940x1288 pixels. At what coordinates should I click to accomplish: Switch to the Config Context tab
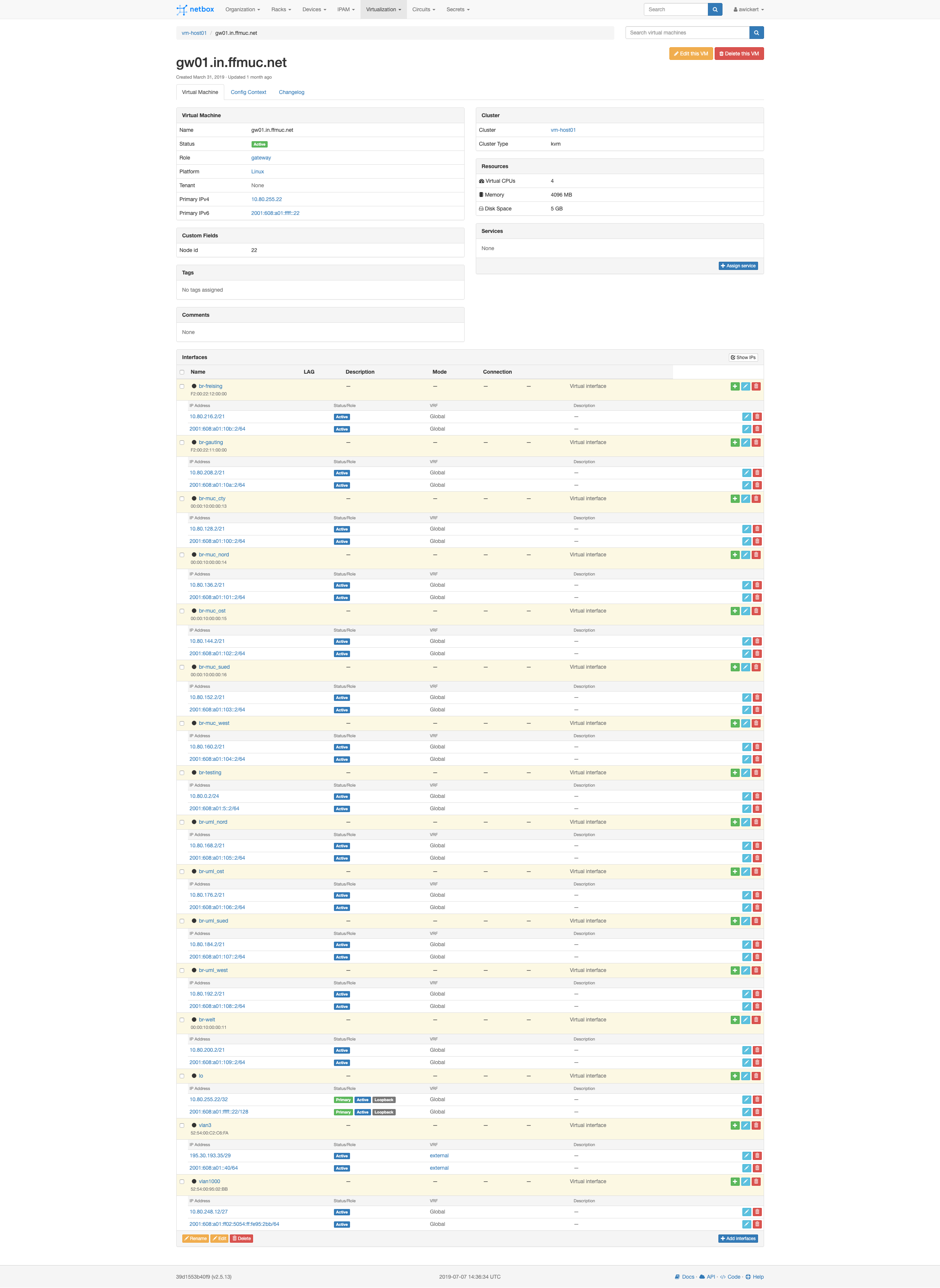pyautogui.click(x=248, y=92)
